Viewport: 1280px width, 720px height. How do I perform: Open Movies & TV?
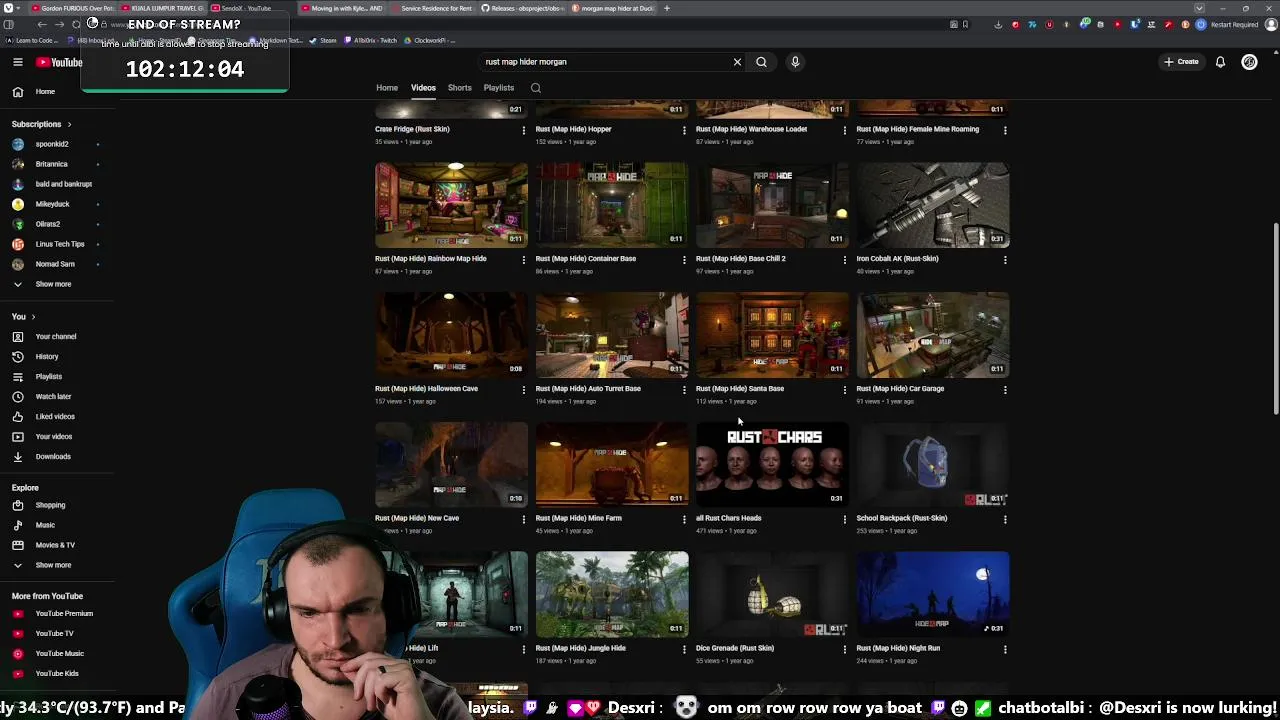point(57,545)
